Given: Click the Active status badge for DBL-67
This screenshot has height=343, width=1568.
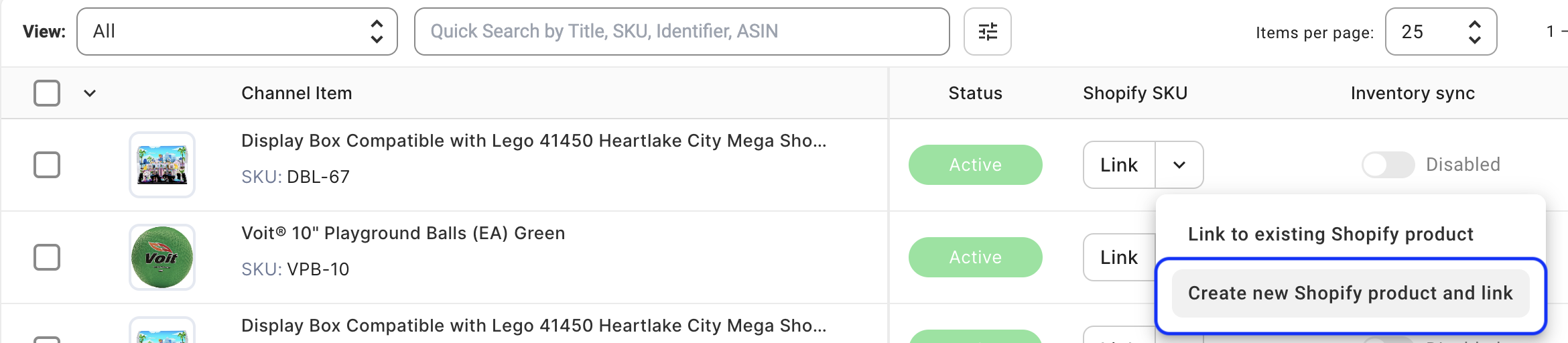Looking at the screenshot, I should click(975, 165).
